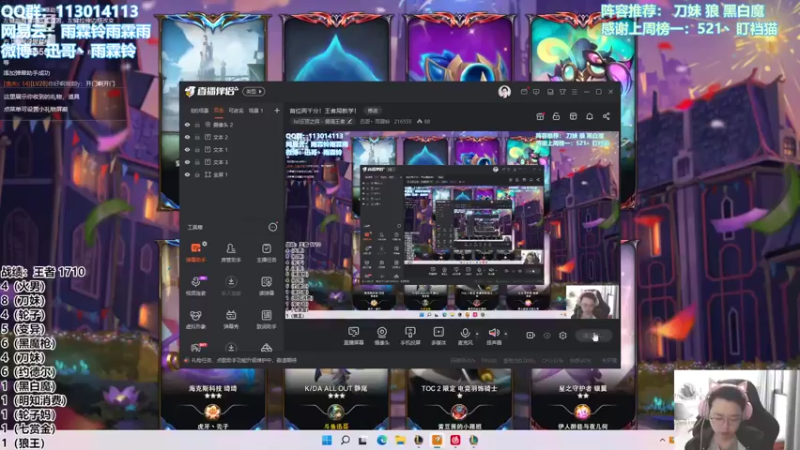Hide the 摄像头 2 source via eye icon
This screenshot has height=450, width=800.
point(187,124)
